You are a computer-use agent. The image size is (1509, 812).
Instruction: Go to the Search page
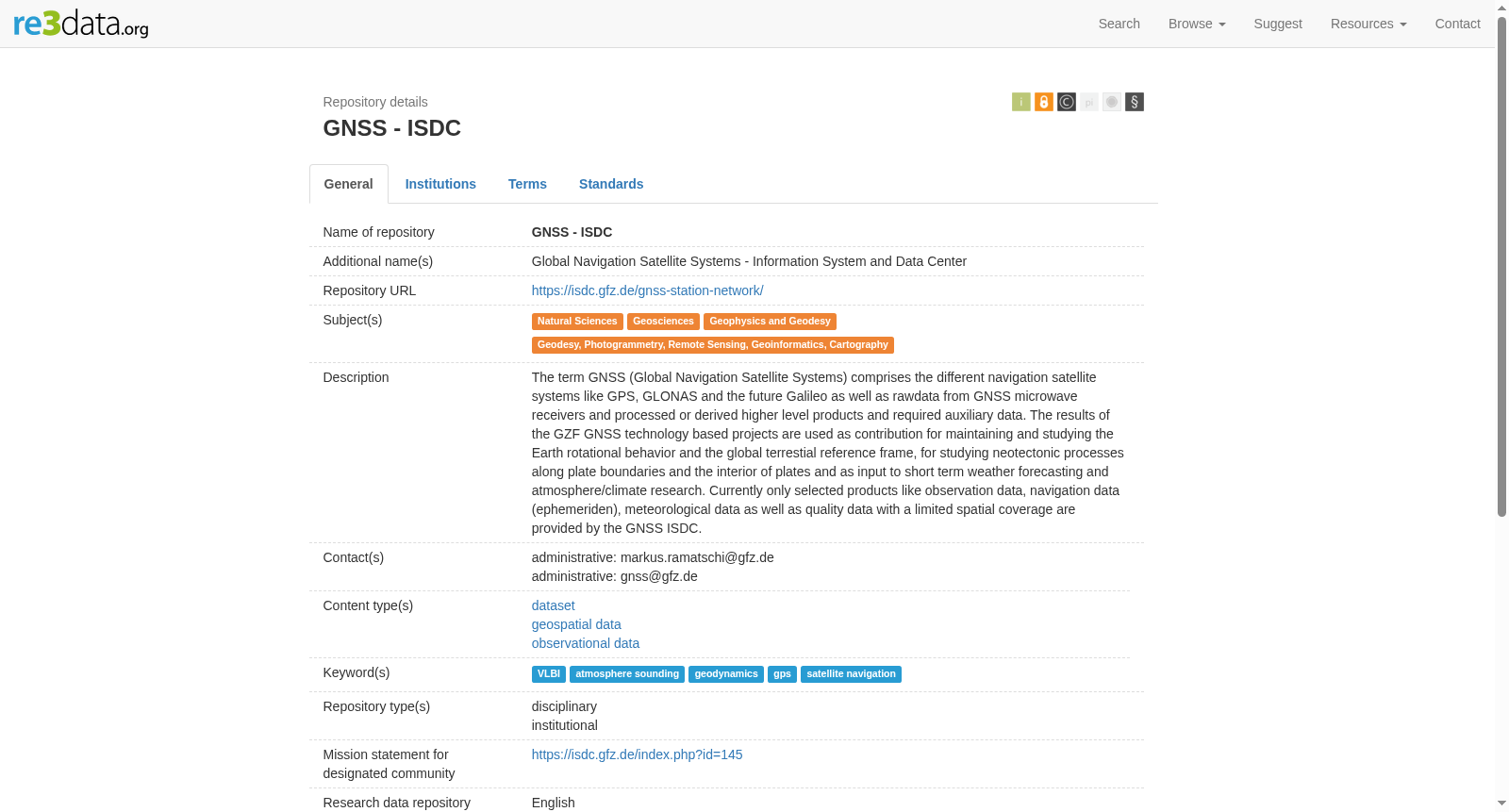coord(1119,24)
